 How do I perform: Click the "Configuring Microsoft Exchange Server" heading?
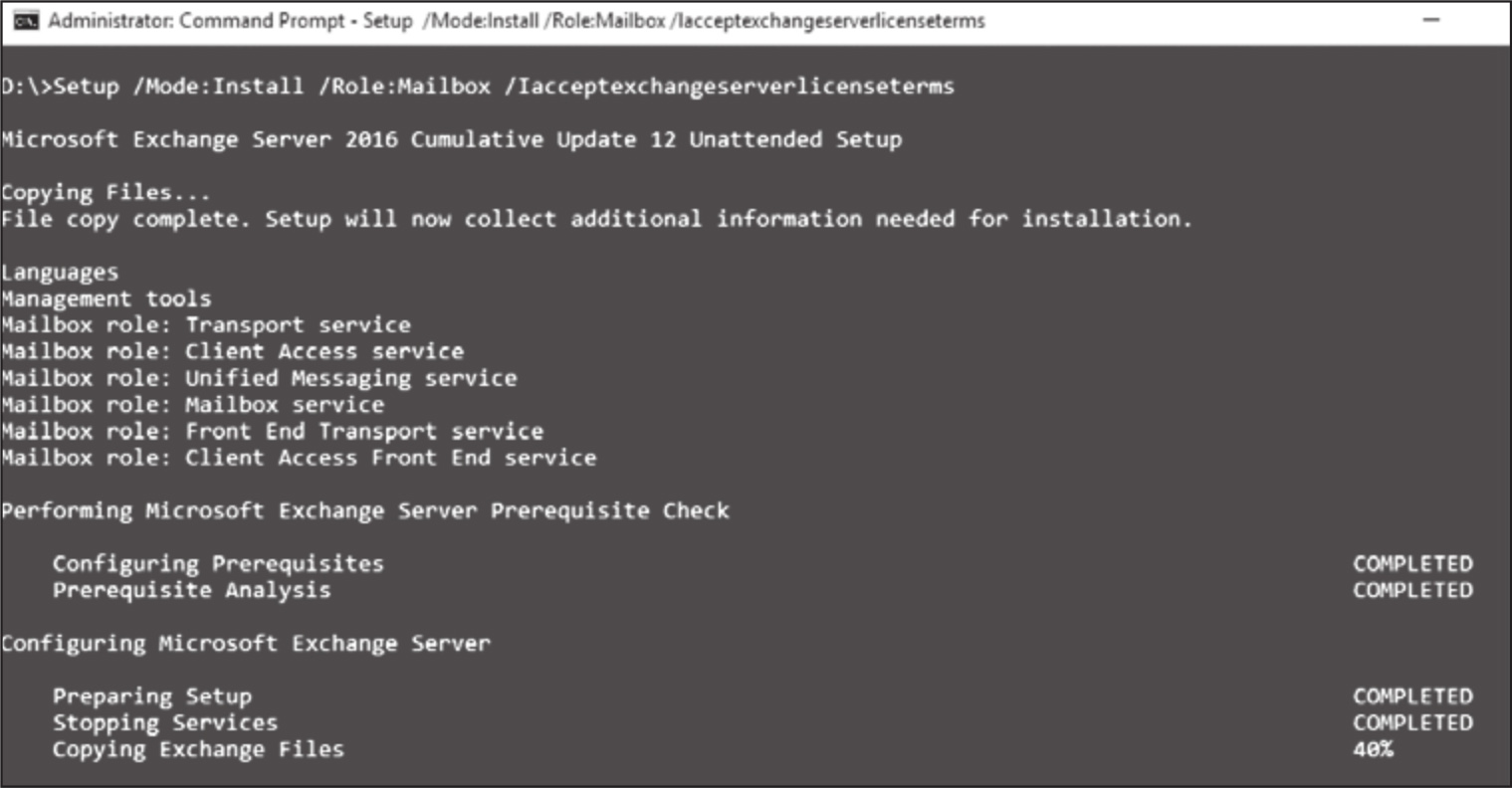coord(245,644)
